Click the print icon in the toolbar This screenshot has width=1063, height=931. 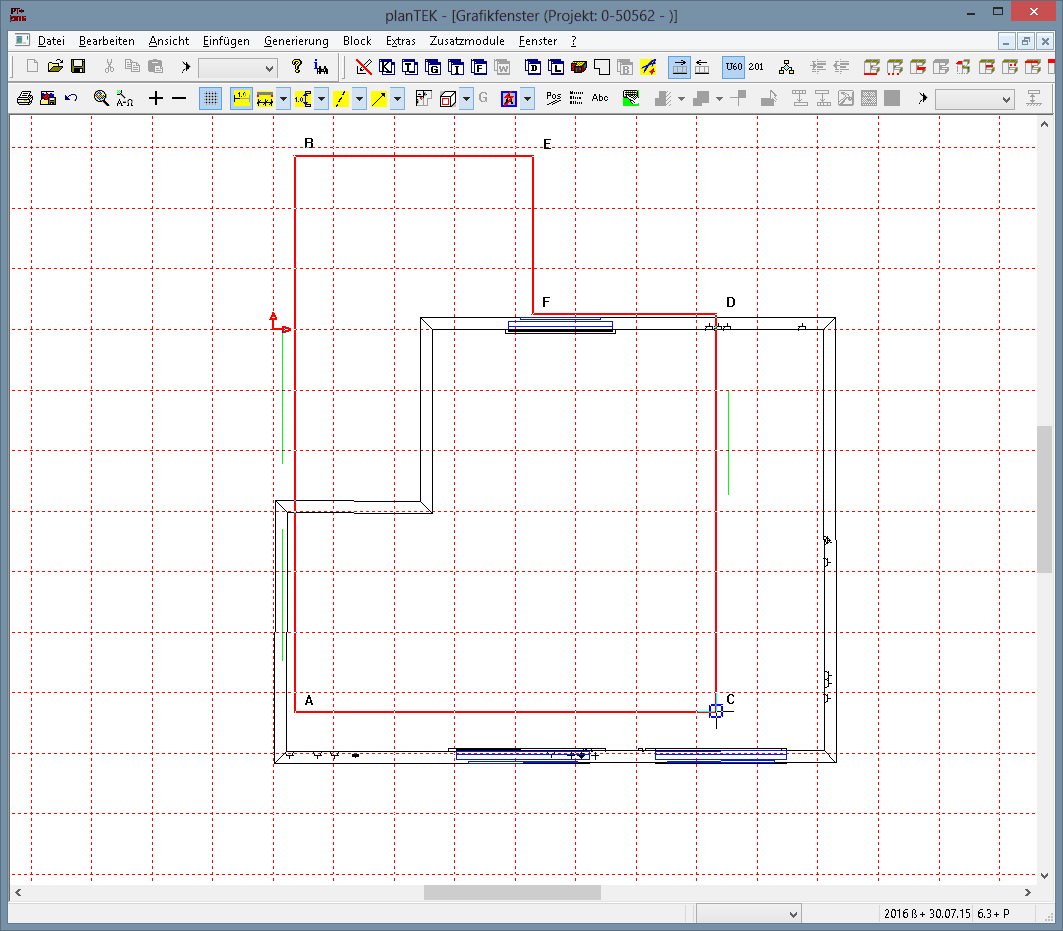25,98
